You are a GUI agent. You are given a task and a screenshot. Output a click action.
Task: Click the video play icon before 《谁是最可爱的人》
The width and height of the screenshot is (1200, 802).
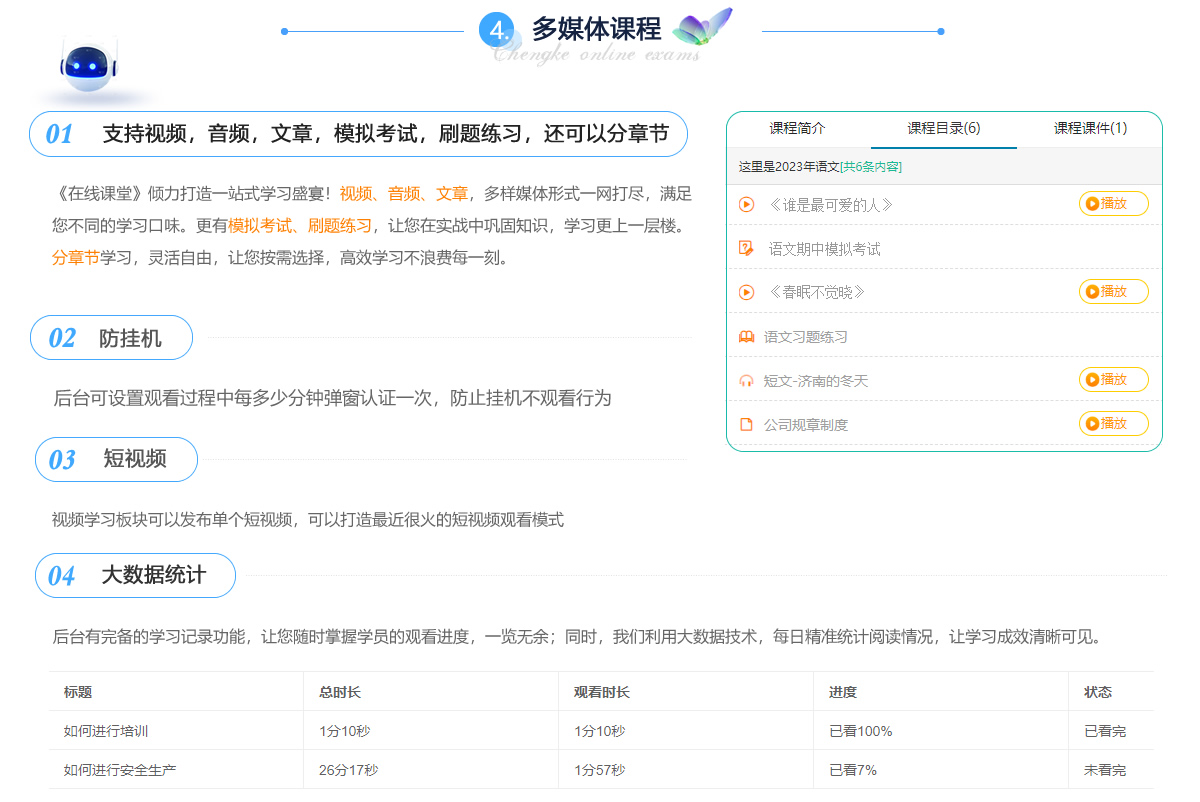click(746, 205)
